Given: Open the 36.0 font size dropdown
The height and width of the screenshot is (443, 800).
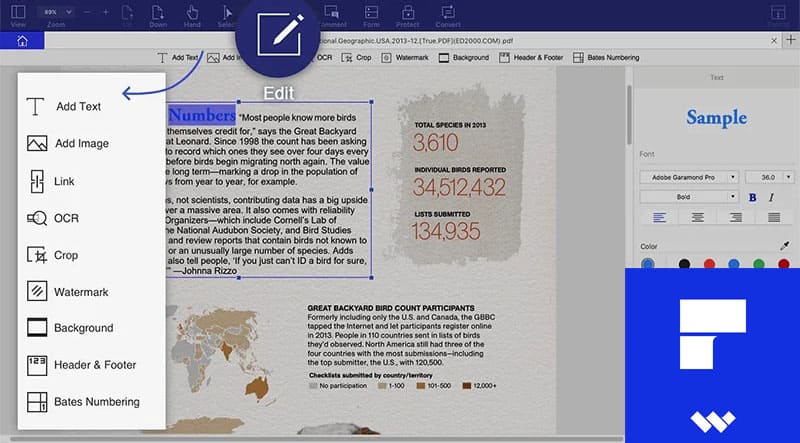Looking at the screenshot, I should pos(769,177).
